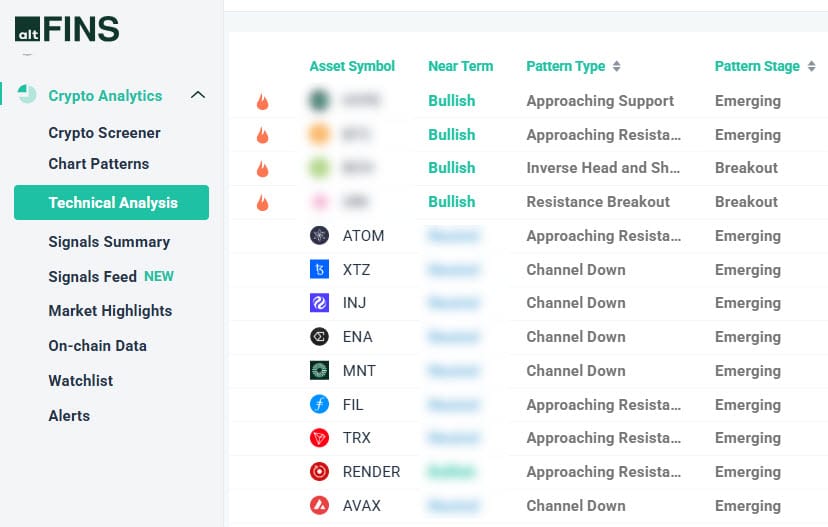Click flame icon in Resistance Breakout row

pyautogui.click(x=262, y=202)
